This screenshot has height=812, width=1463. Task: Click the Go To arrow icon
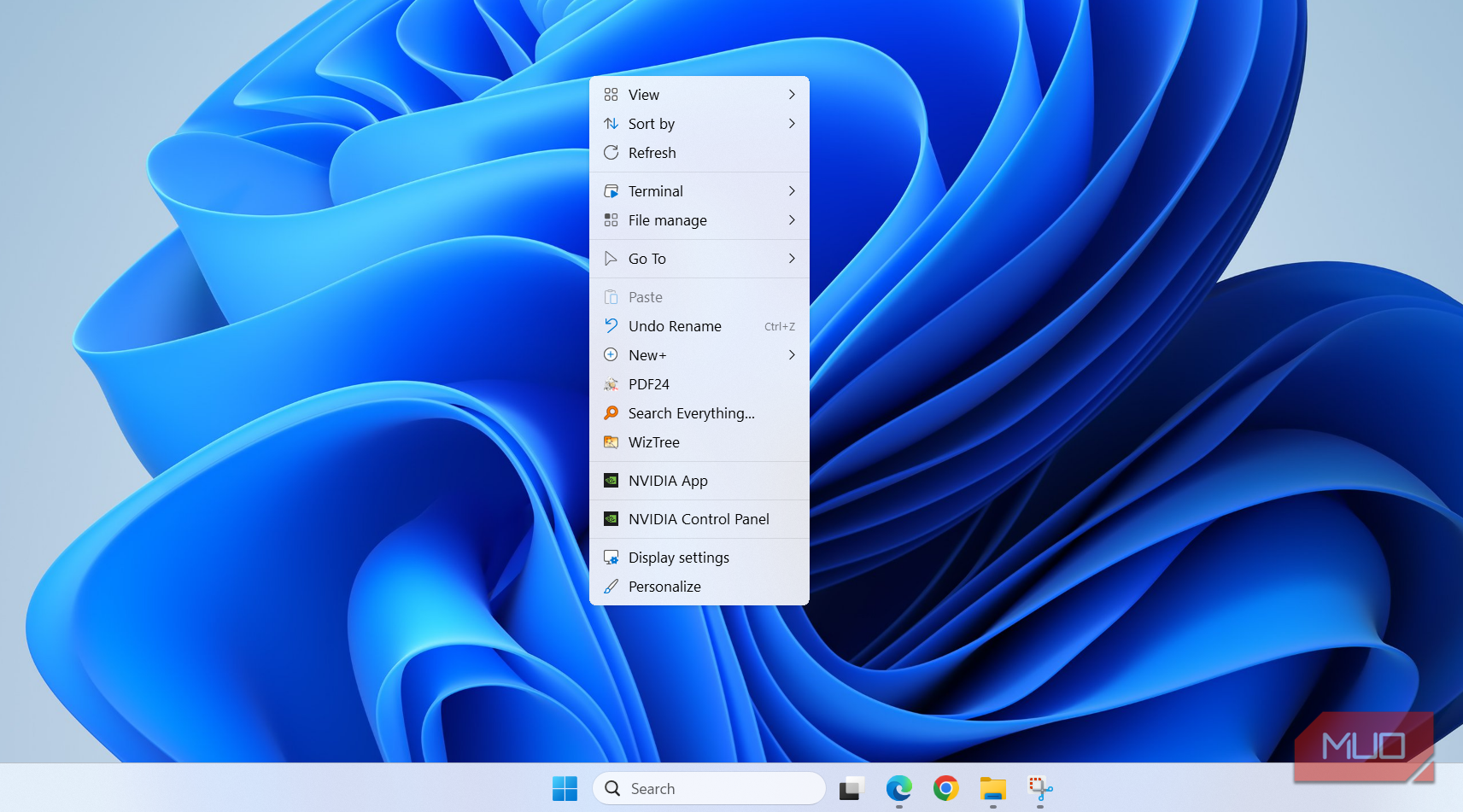[611, 259]
